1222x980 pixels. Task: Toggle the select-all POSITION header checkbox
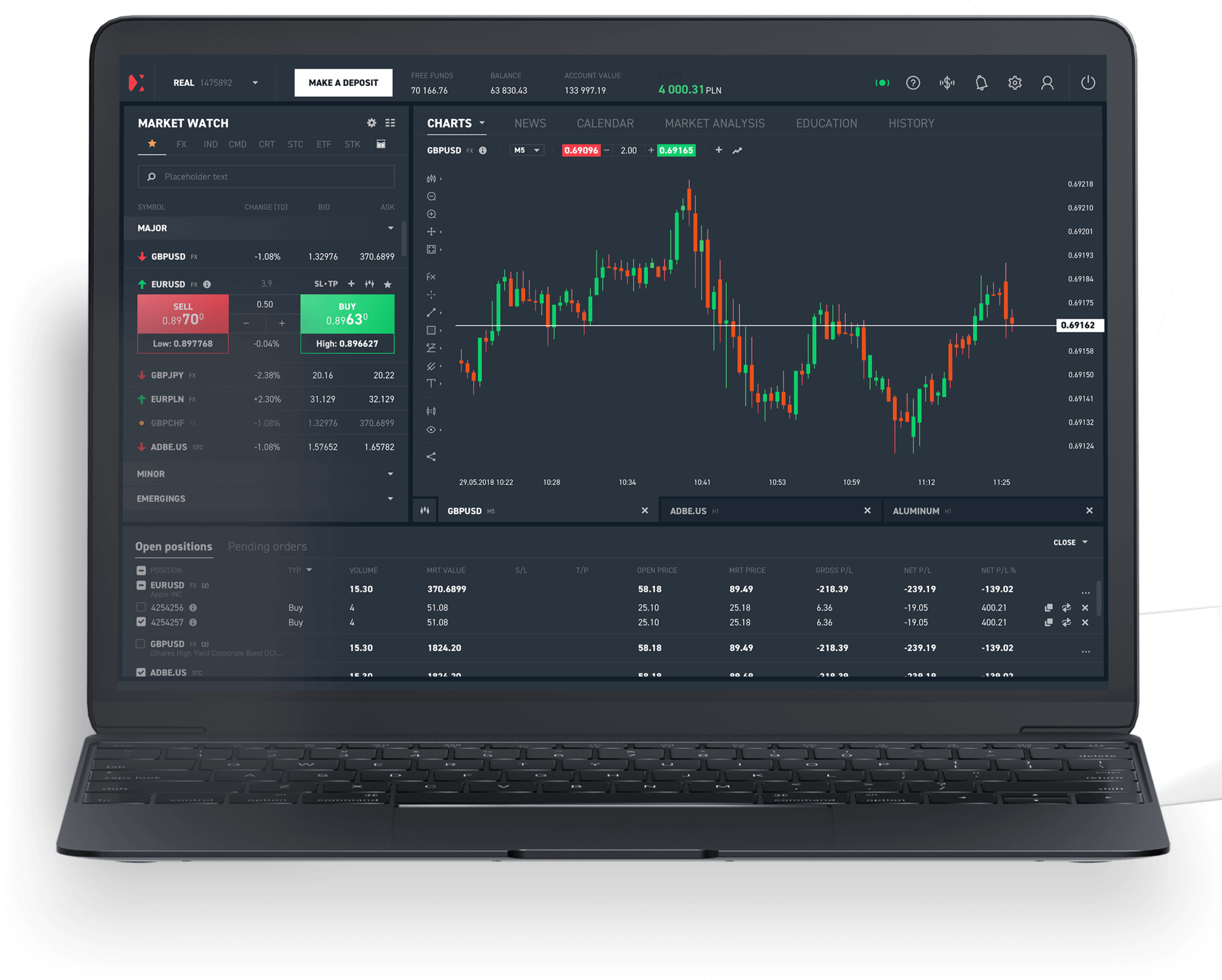[x=141, y=570]
